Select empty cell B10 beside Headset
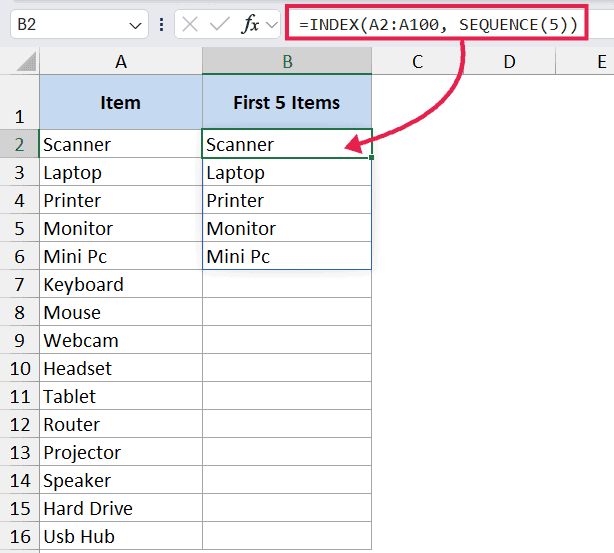The image size is (614, 553). pyautogui.click(x=287, y=368)
